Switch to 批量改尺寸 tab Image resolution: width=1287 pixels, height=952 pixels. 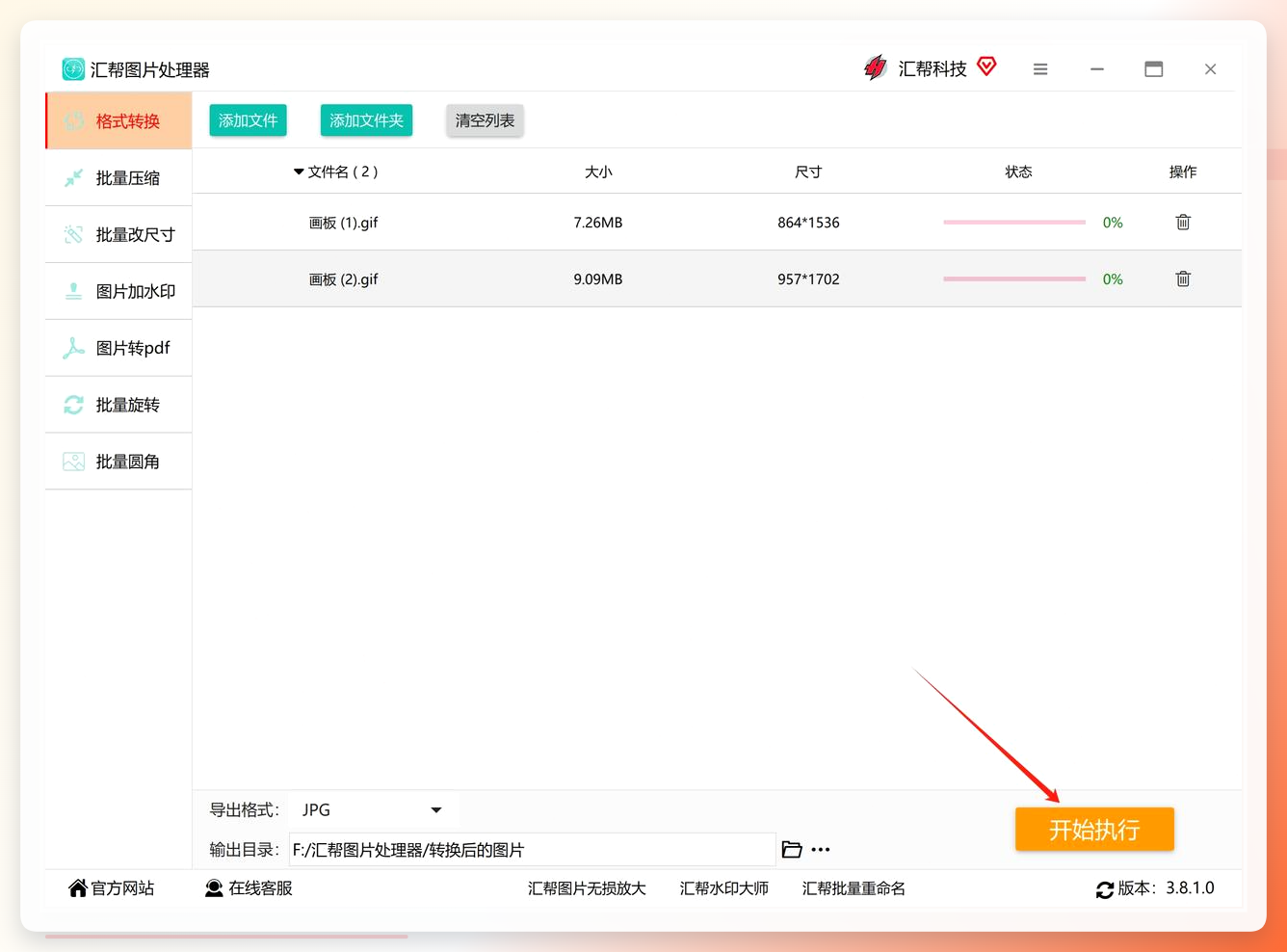coord(118,234)
